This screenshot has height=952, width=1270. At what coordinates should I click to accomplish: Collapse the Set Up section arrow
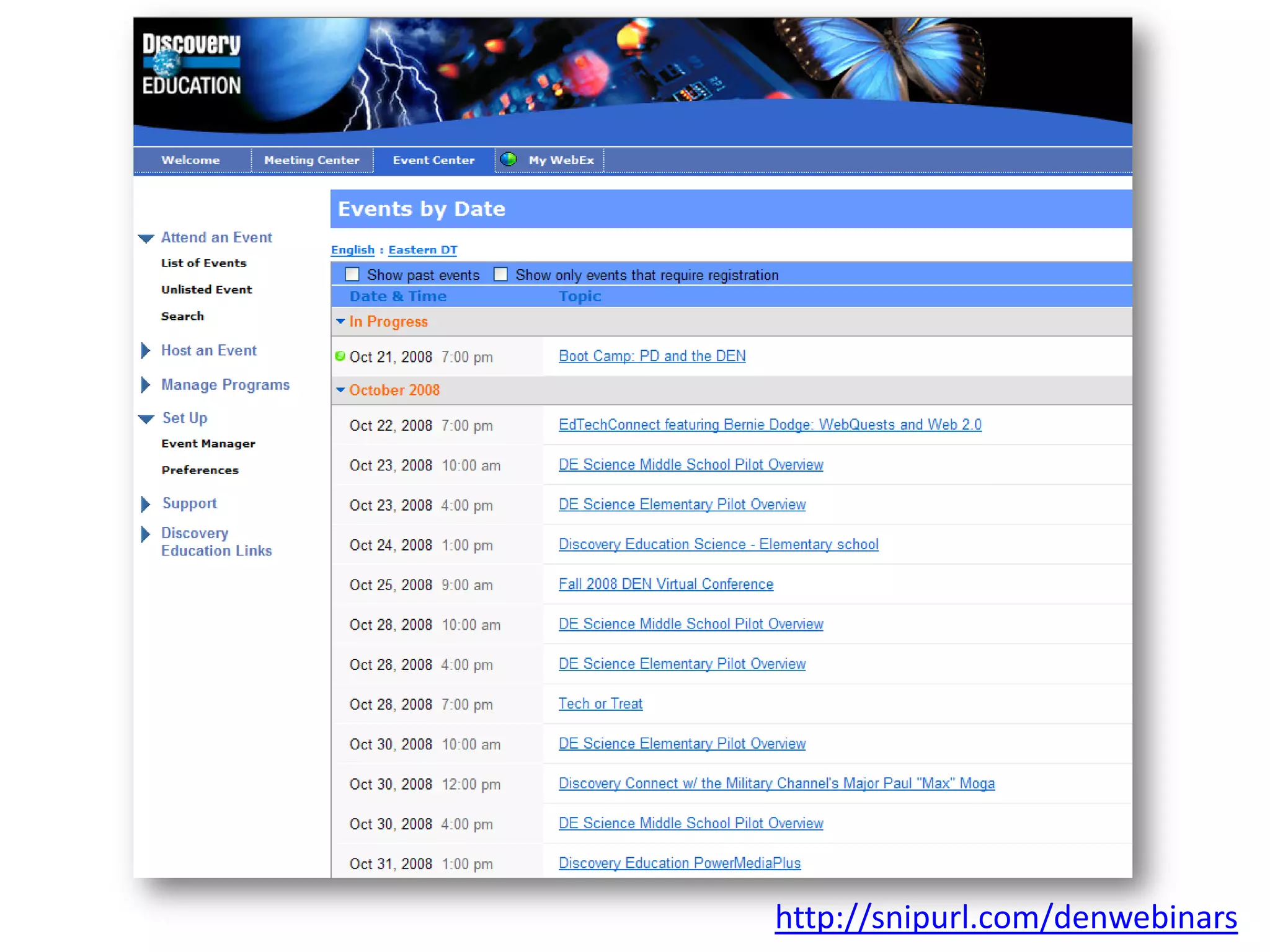pos(146,419)
